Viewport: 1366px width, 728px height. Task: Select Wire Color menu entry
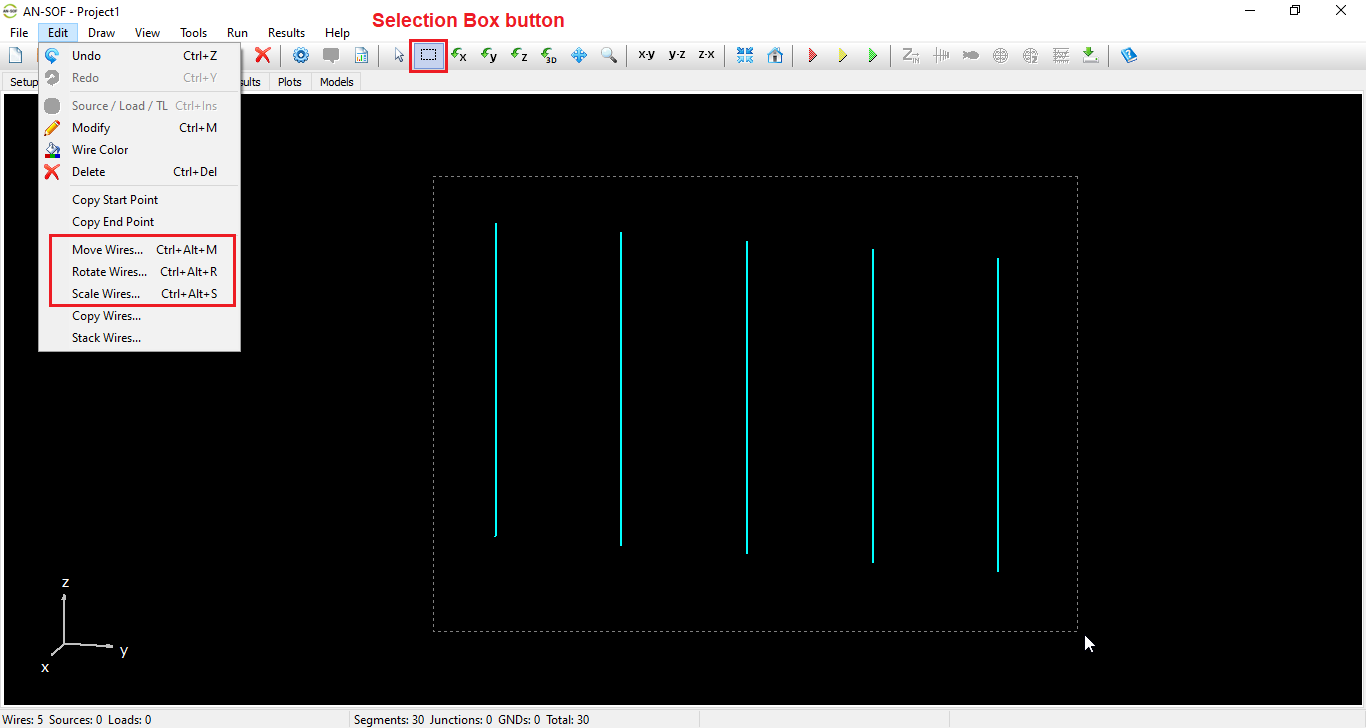(139, 150)
